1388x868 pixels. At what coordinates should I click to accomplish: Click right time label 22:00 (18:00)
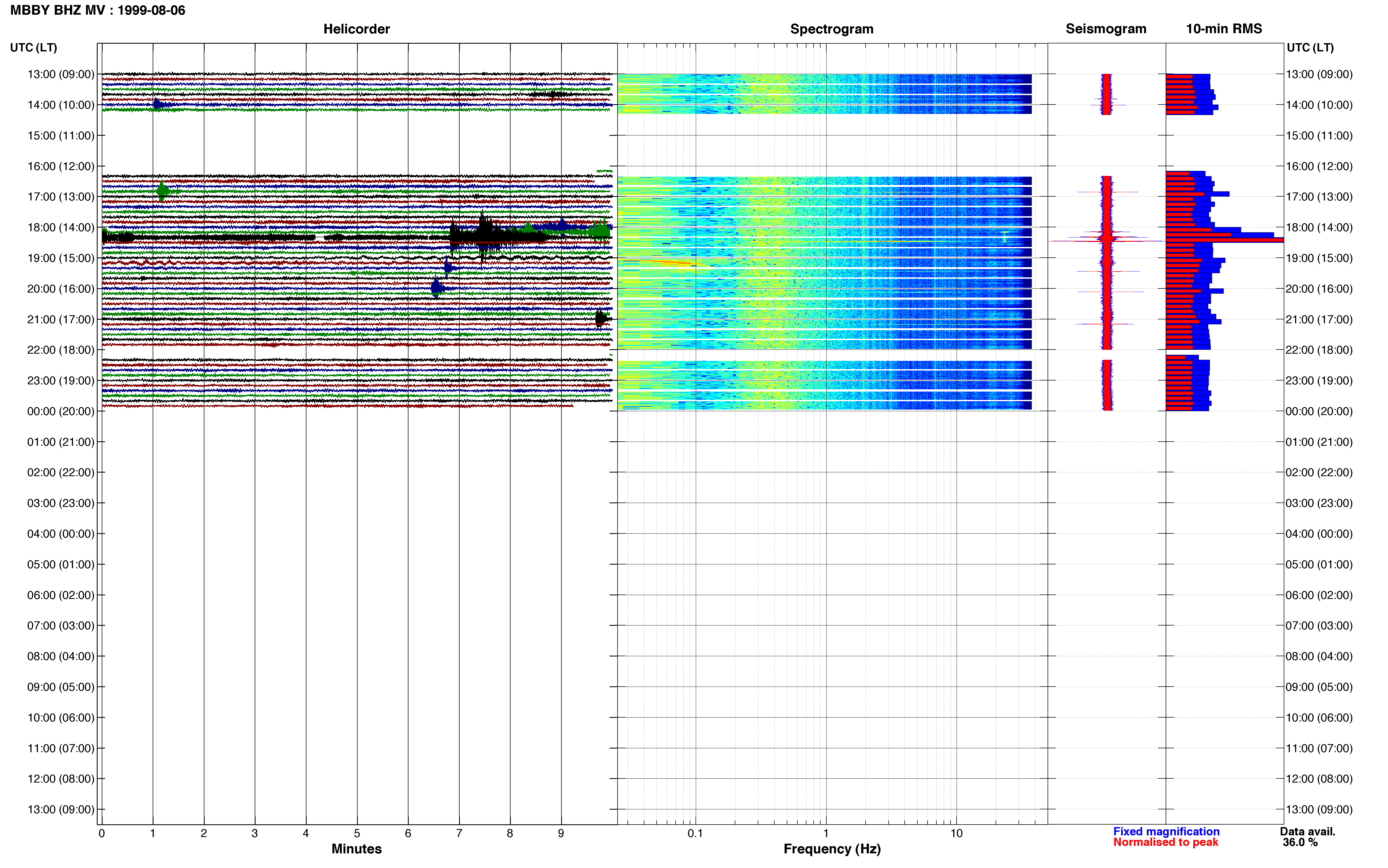[x=1319, y=350]
